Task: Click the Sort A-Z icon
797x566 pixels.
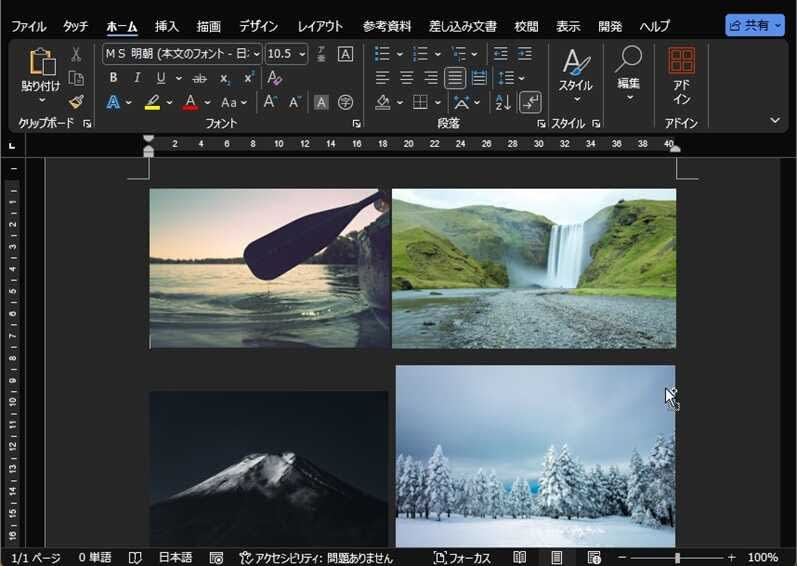Action: click(503, 102)
